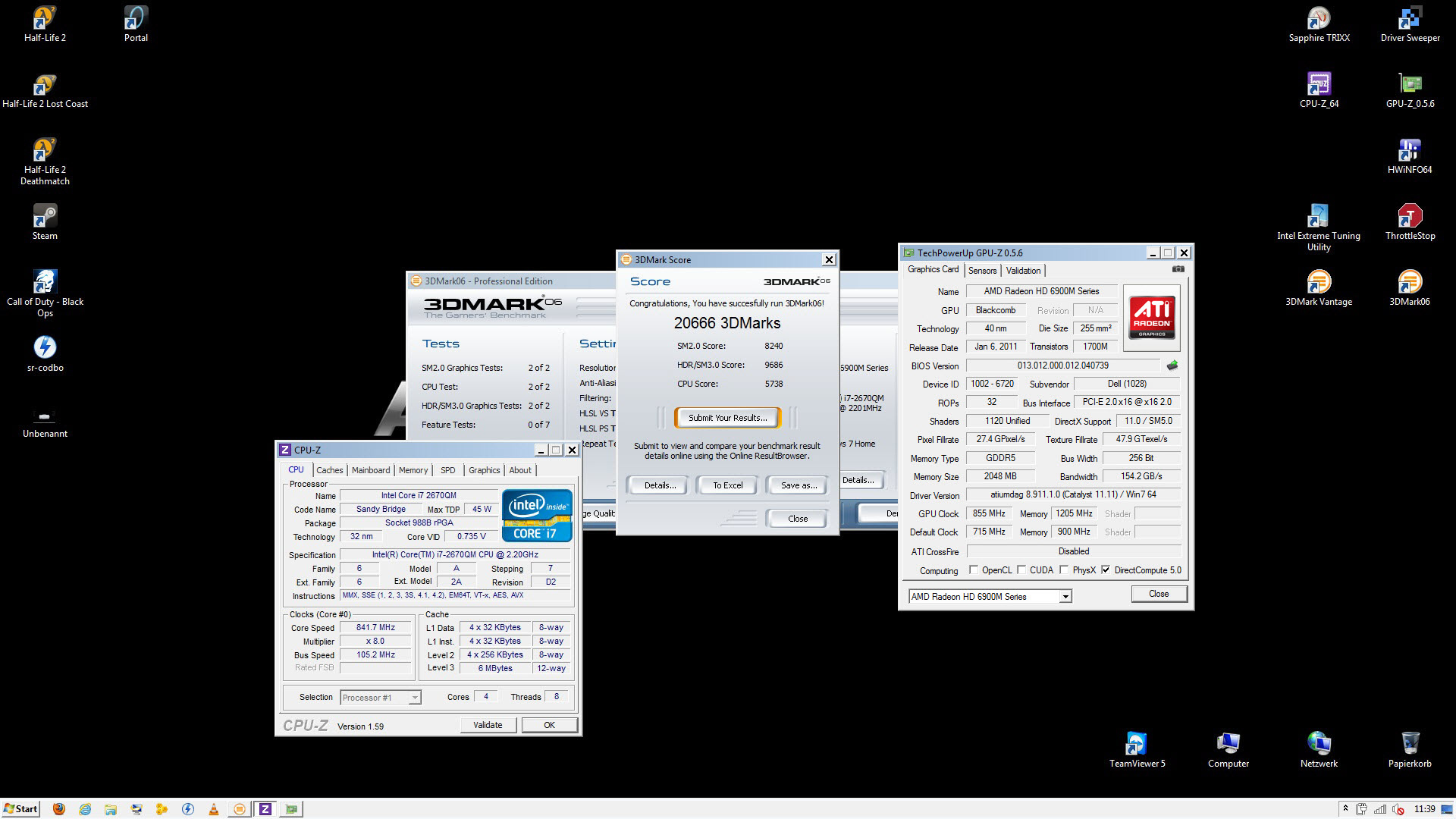Switch to the Sensors tab in GPU-Z
Screen dimensions: 1456x819
click(x=982, y=271)
